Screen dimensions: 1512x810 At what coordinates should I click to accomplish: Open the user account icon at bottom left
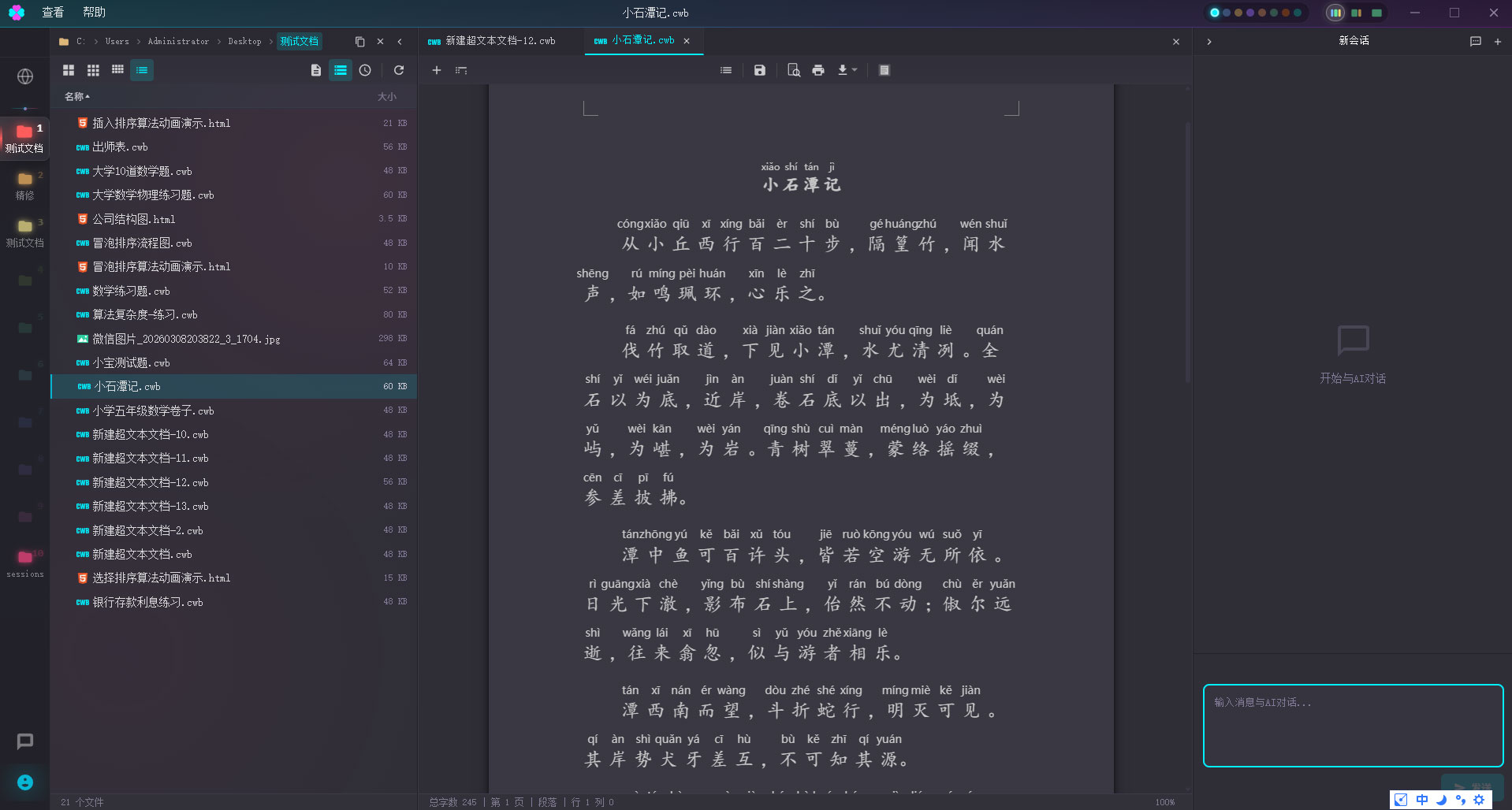tap(25, 782)
